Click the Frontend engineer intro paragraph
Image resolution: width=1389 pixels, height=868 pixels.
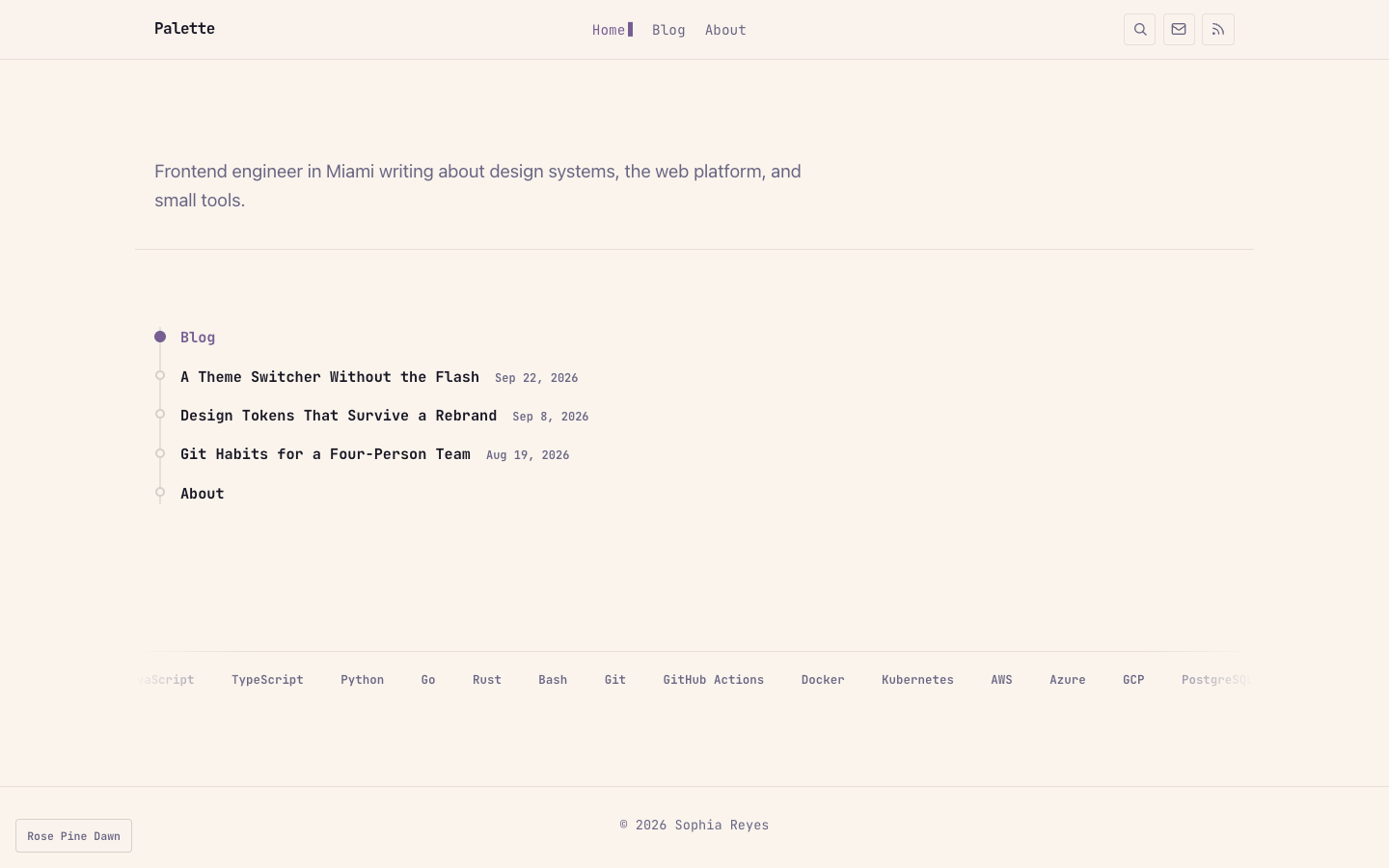(477, 185)
